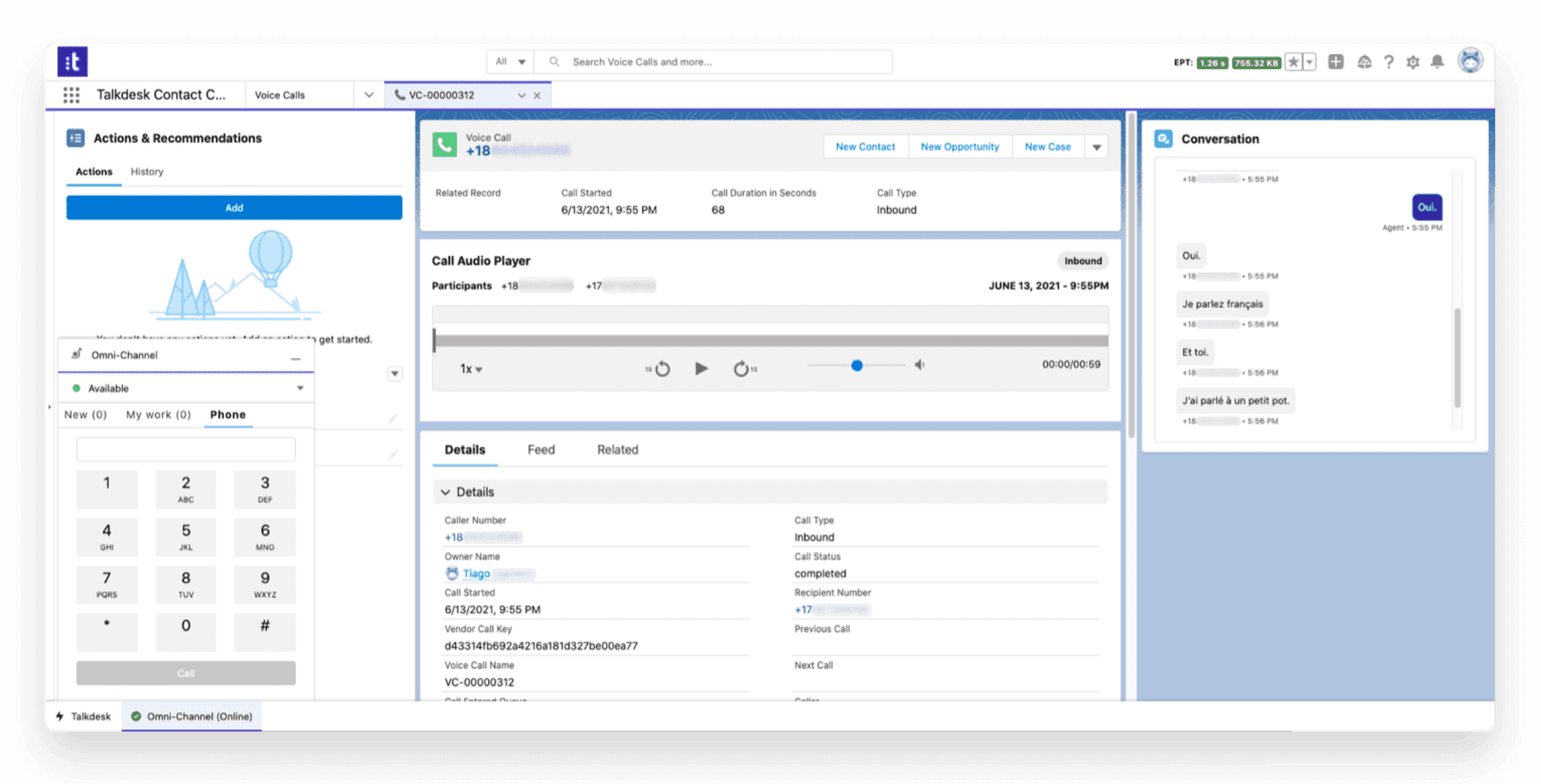Mute the call audio player volume
Image resolution: width=1541 pixels, height=784 pixels.
(919, 365)
